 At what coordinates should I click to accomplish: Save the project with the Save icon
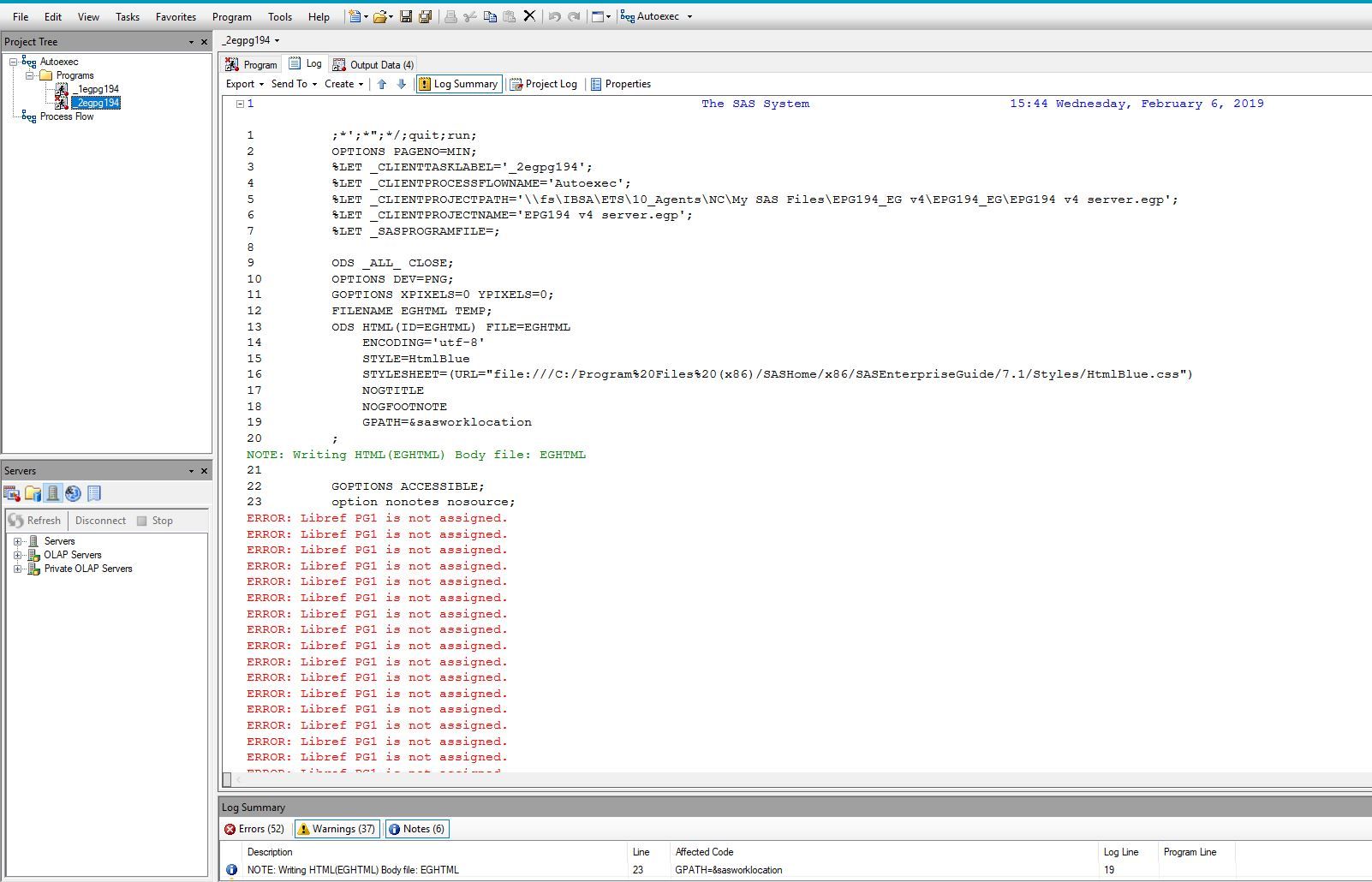[x=406, y=15]
